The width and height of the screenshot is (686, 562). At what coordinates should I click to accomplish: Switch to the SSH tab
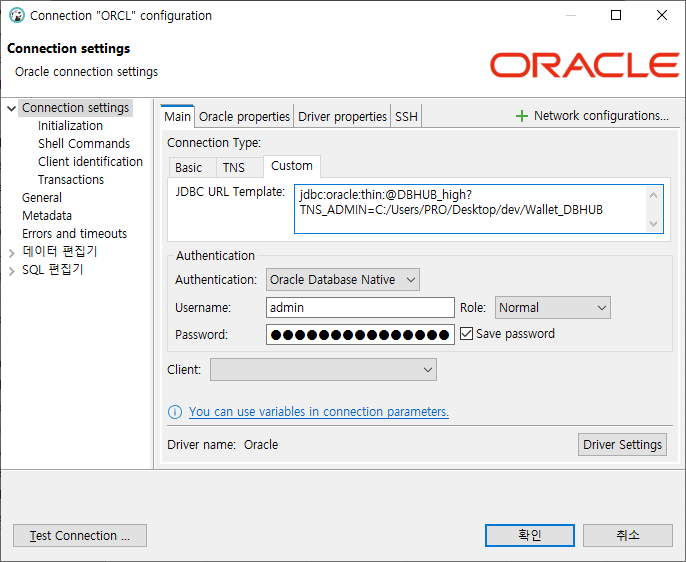click(406, 117)
